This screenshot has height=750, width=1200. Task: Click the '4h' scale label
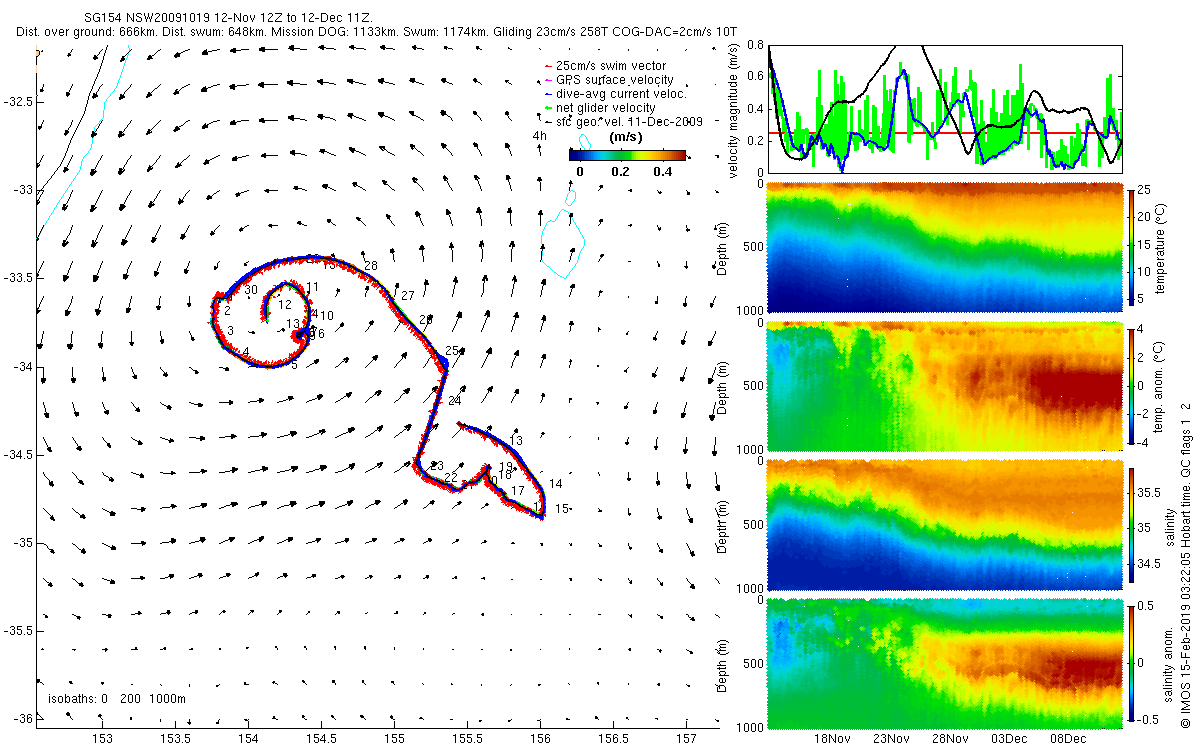(x=540, y=136)
